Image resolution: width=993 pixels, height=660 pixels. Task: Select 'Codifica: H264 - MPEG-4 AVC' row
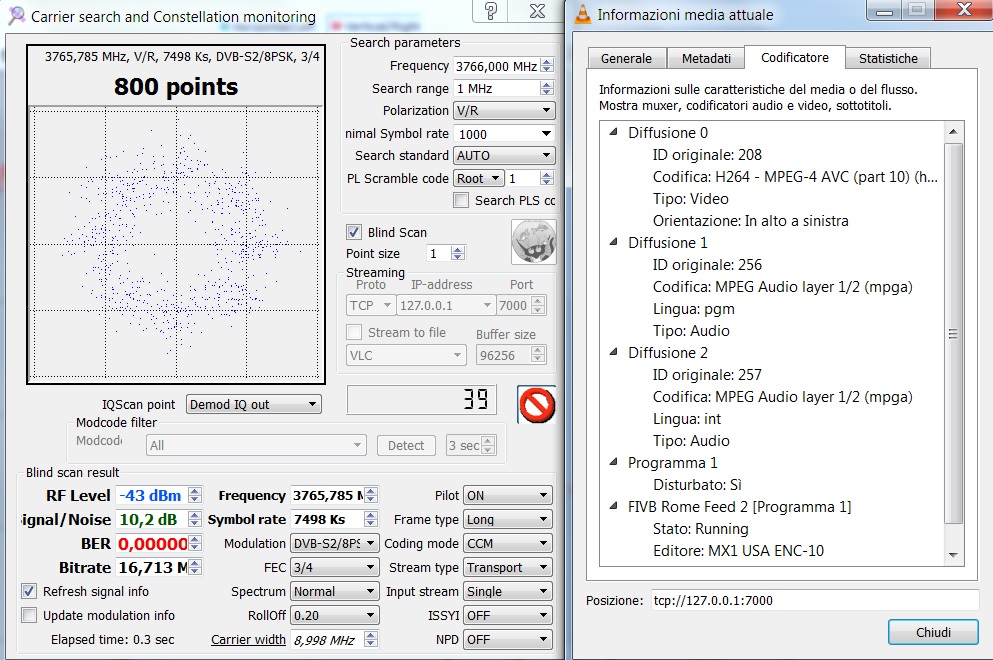click(x=795, y=177)
